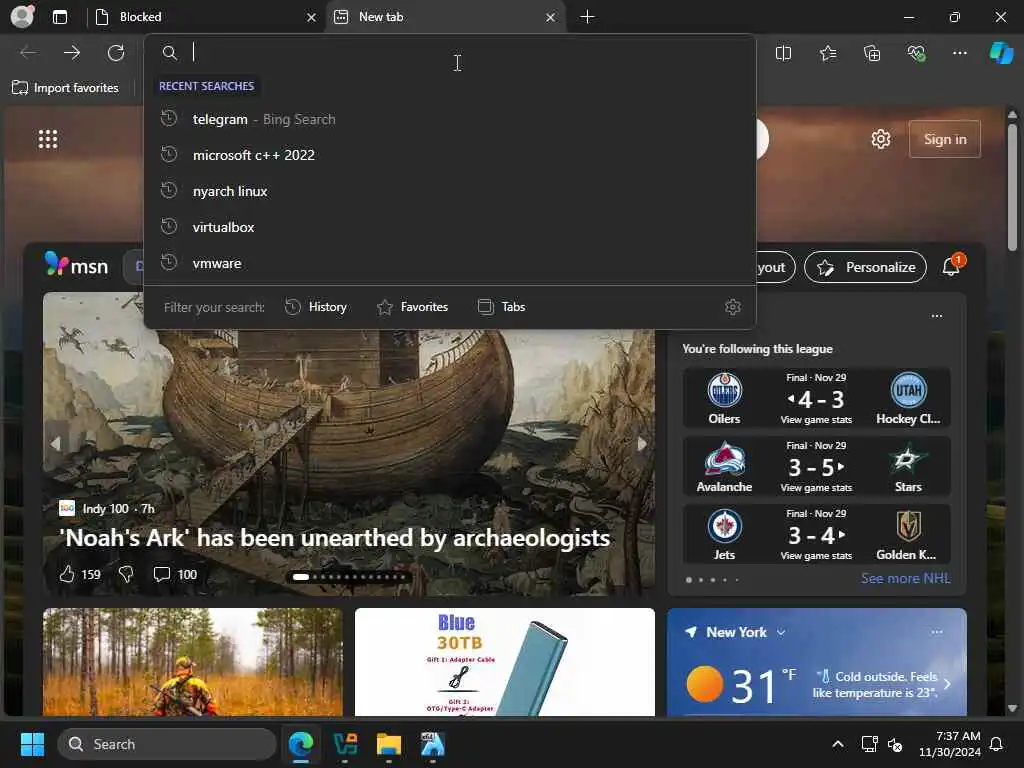The height and width of the screenshot is (768, 1024).
Task: Open the Favorites star toolbar icon
Action: point(827,53)
